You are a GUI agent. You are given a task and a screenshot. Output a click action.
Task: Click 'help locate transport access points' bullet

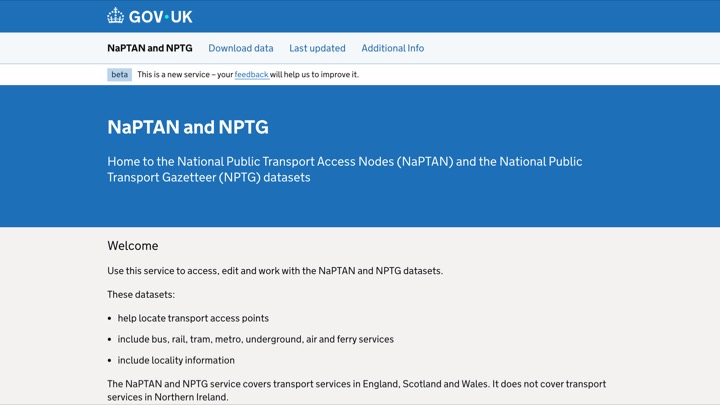(193, 318)
